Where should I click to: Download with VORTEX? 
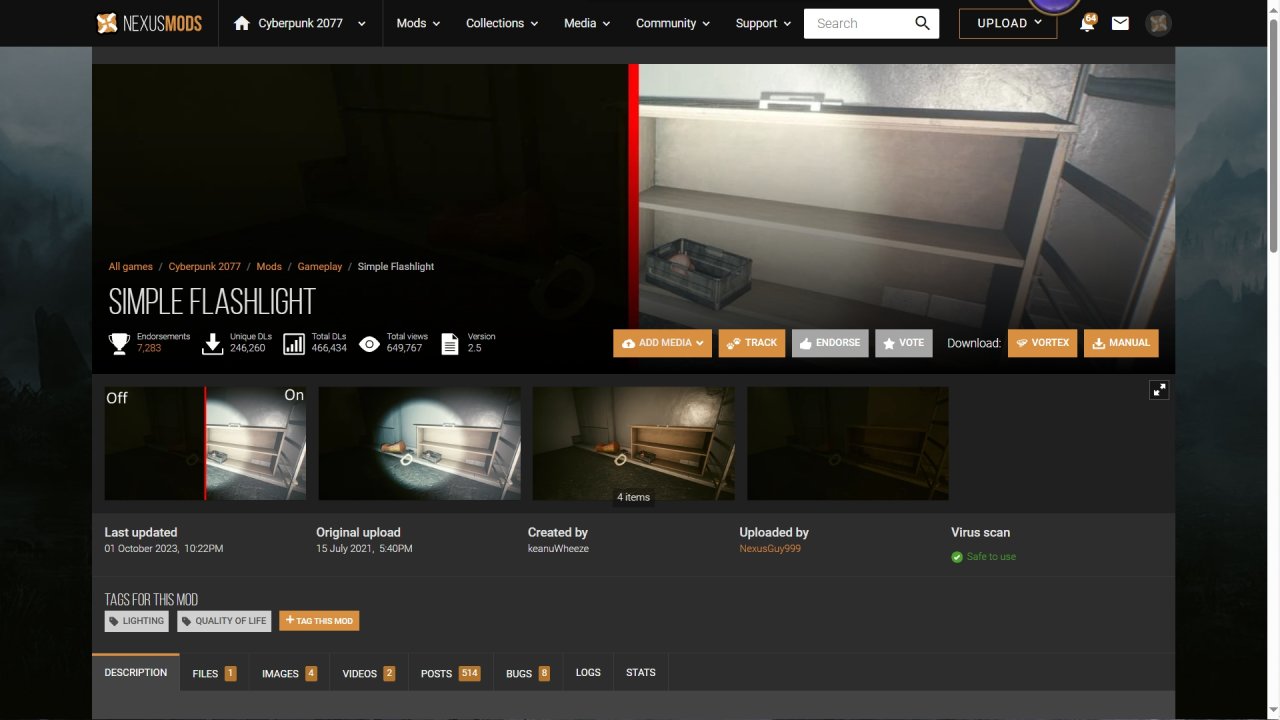click(1042, 343)
